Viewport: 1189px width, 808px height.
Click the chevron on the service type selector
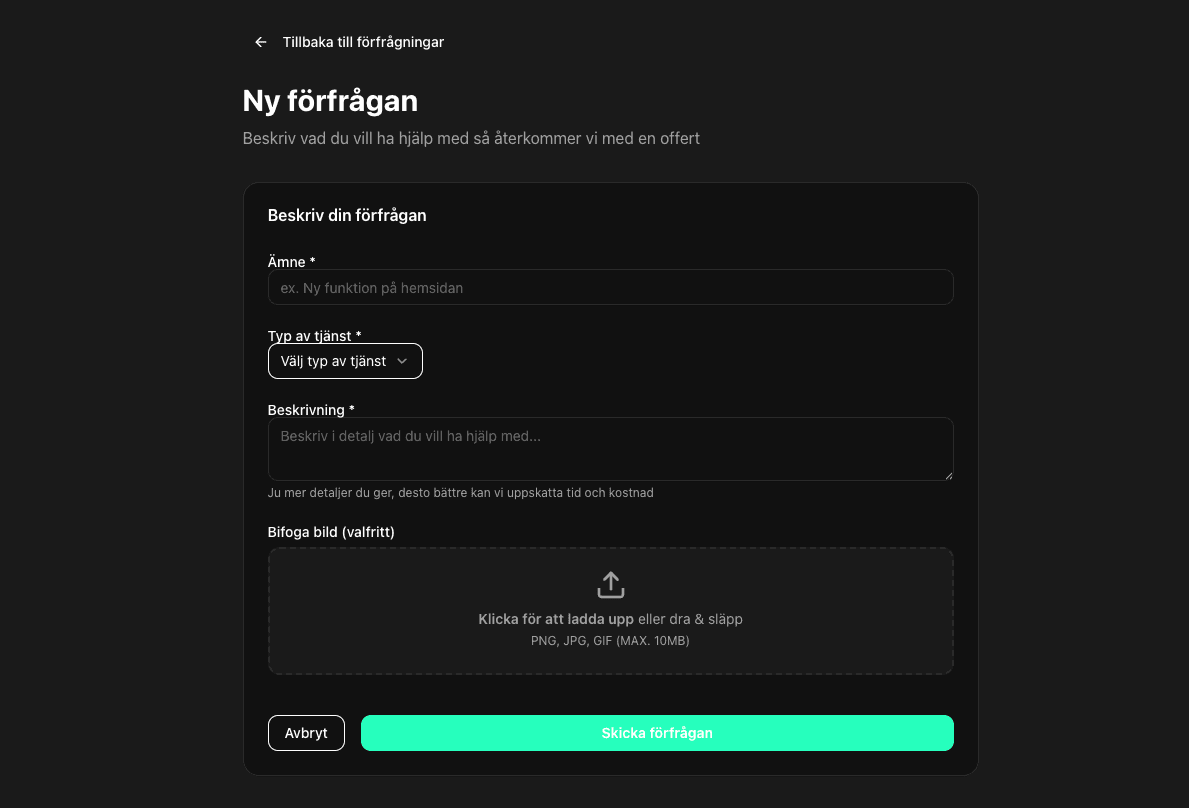(403, 361)
